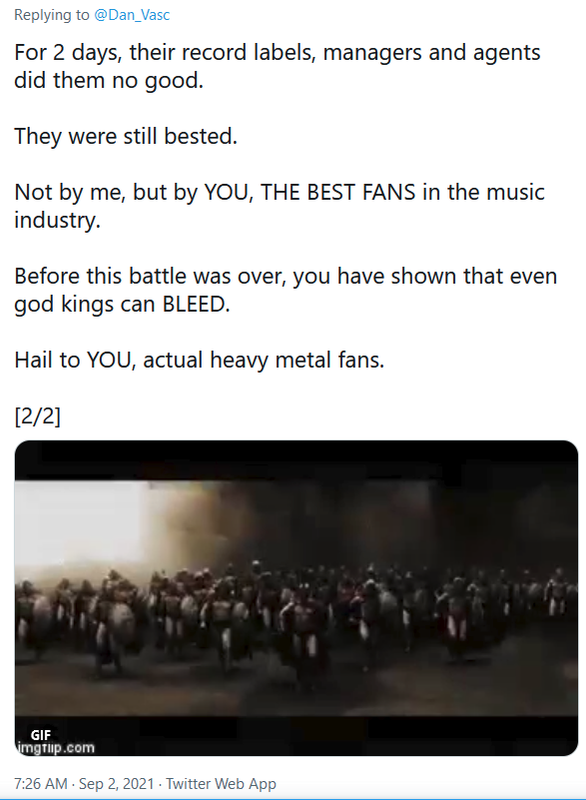Click the "For 2 days" opening paragraph
The image size is (586, 800).
(x=277, y=66)
